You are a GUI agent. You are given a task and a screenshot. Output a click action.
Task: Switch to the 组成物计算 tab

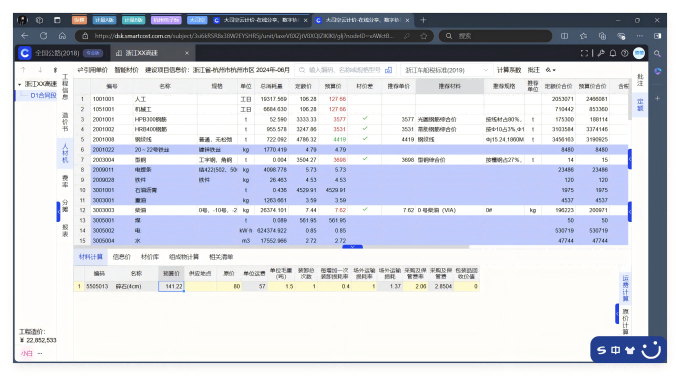click(184, 257)
